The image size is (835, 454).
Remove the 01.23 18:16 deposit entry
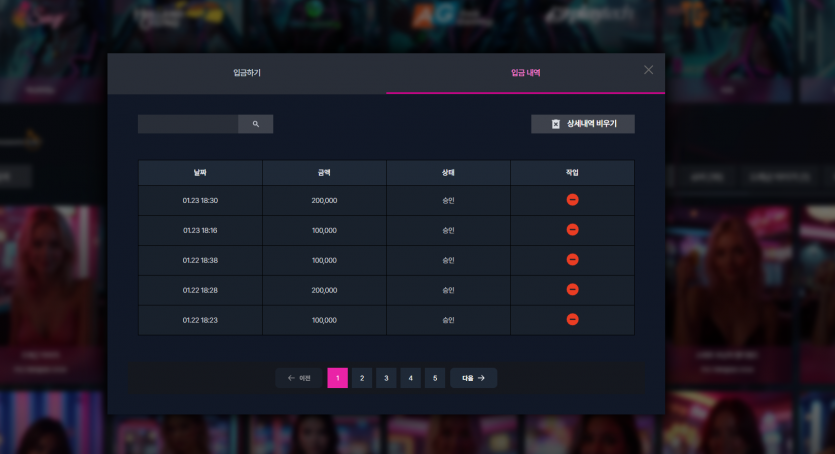(x=572, y=229)
